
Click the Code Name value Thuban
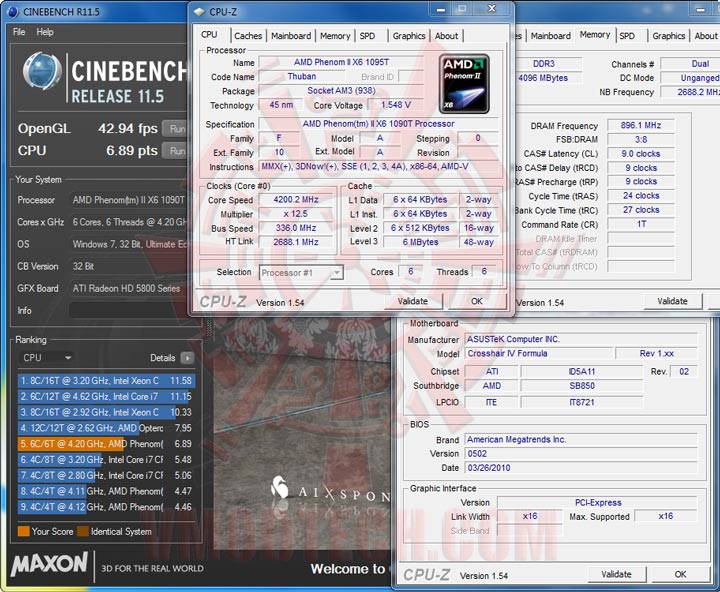point(302,77)
